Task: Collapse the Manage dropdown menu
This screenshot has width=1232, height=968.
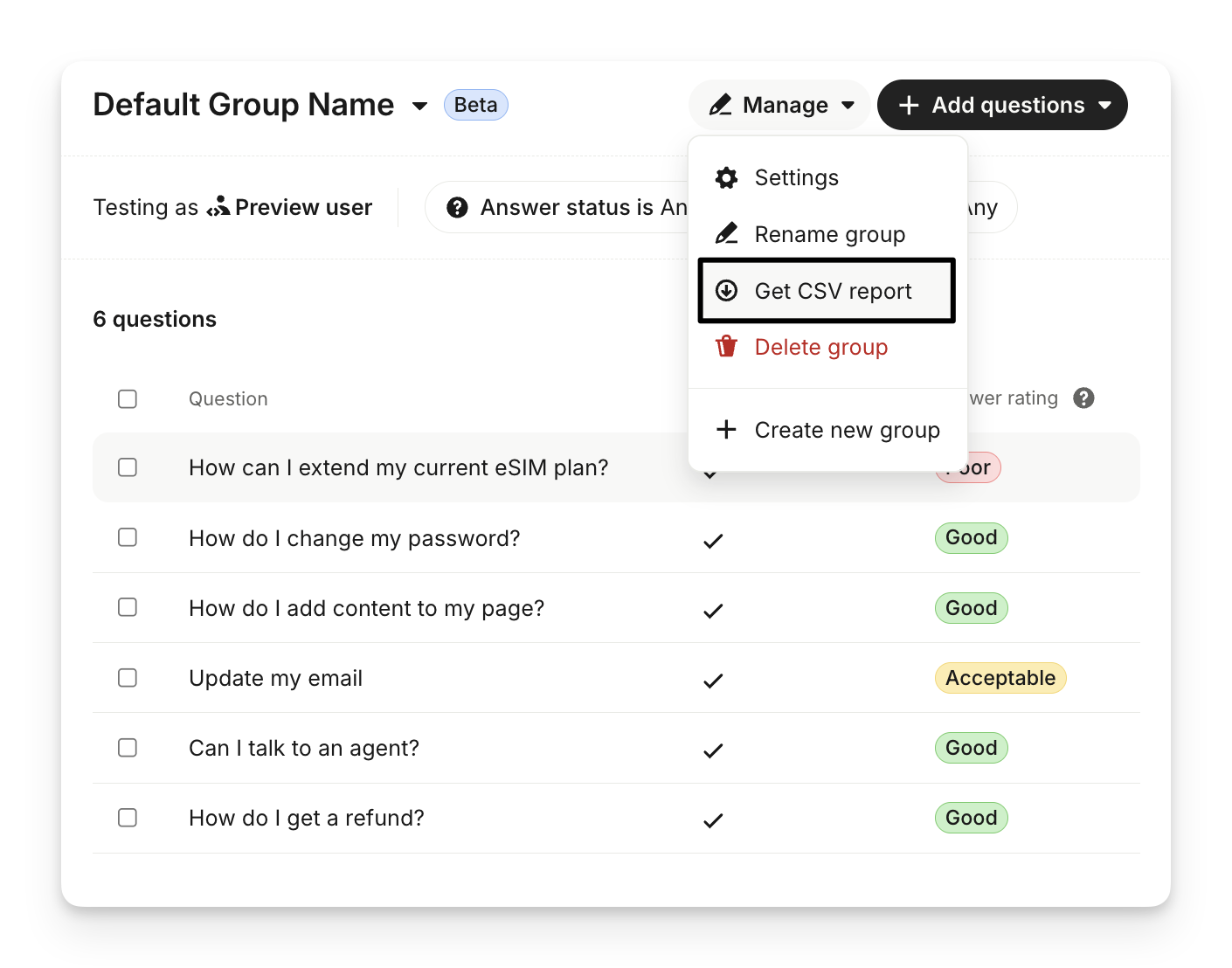Action: (781, 105)
